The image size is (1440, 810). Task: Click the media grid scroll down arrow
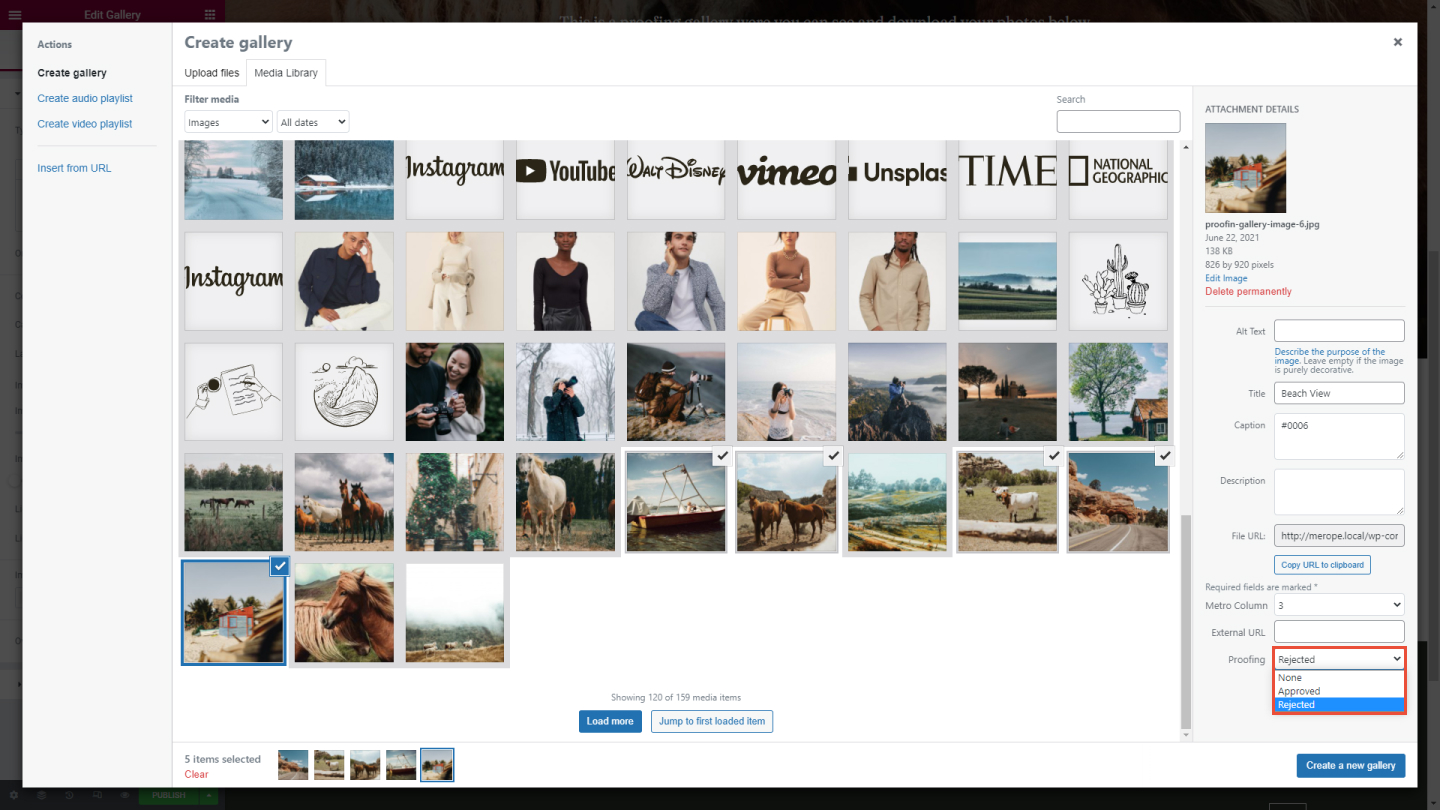click(1186, 735)
